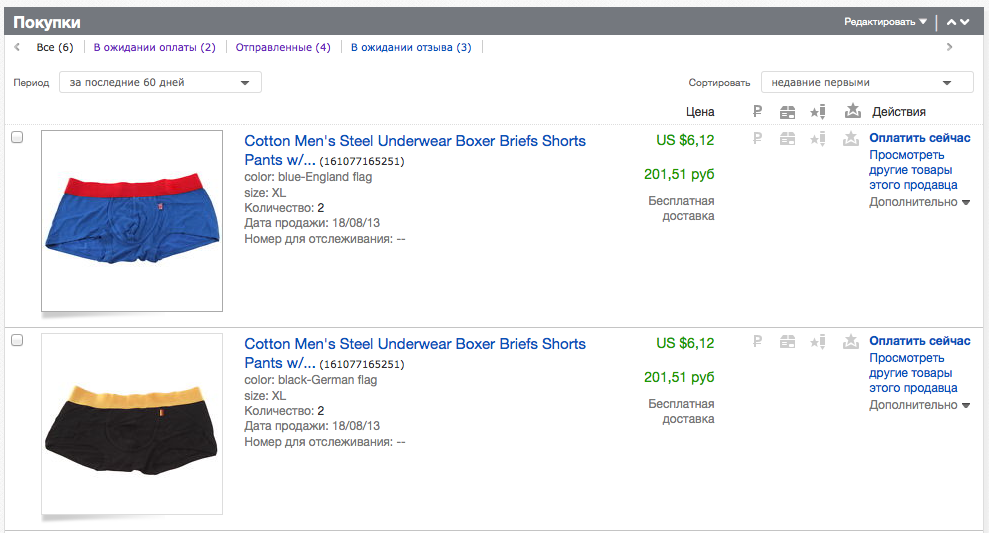
Task: Click 'Оплатить сейчас' for blue boxer item
Action: (920, 138)
